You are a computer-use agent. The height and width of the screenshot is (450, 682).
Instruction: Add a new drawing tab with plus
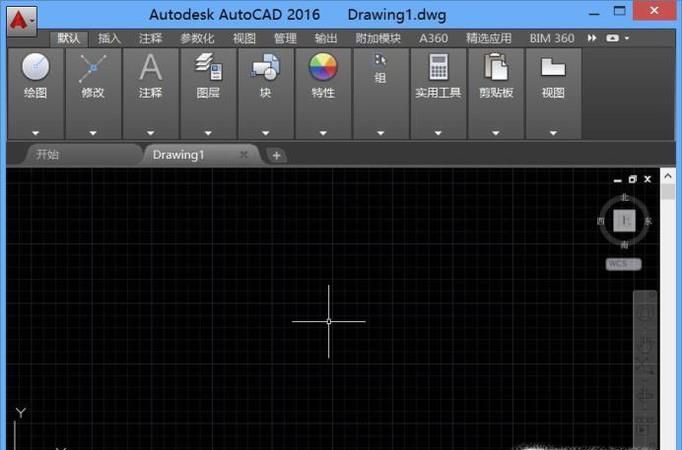277,155
